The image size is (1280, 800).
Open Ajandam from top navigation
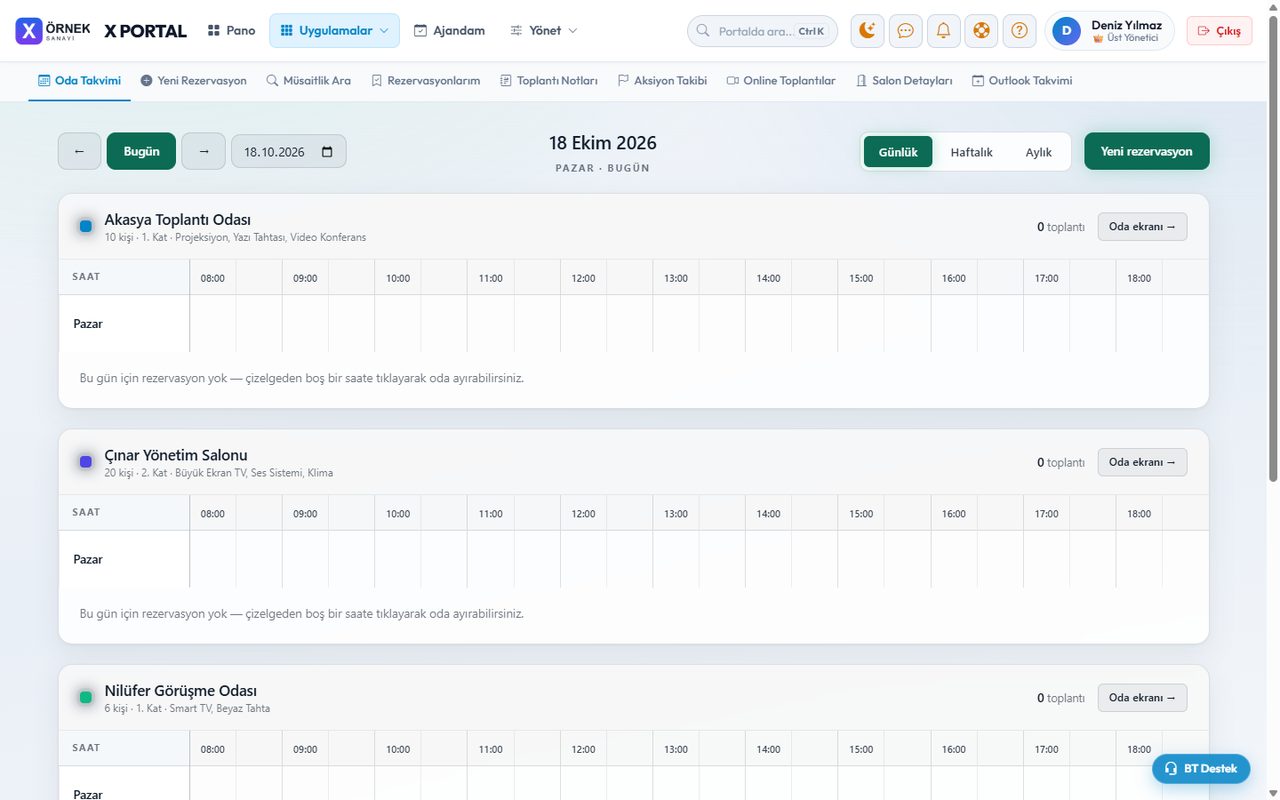450,31
